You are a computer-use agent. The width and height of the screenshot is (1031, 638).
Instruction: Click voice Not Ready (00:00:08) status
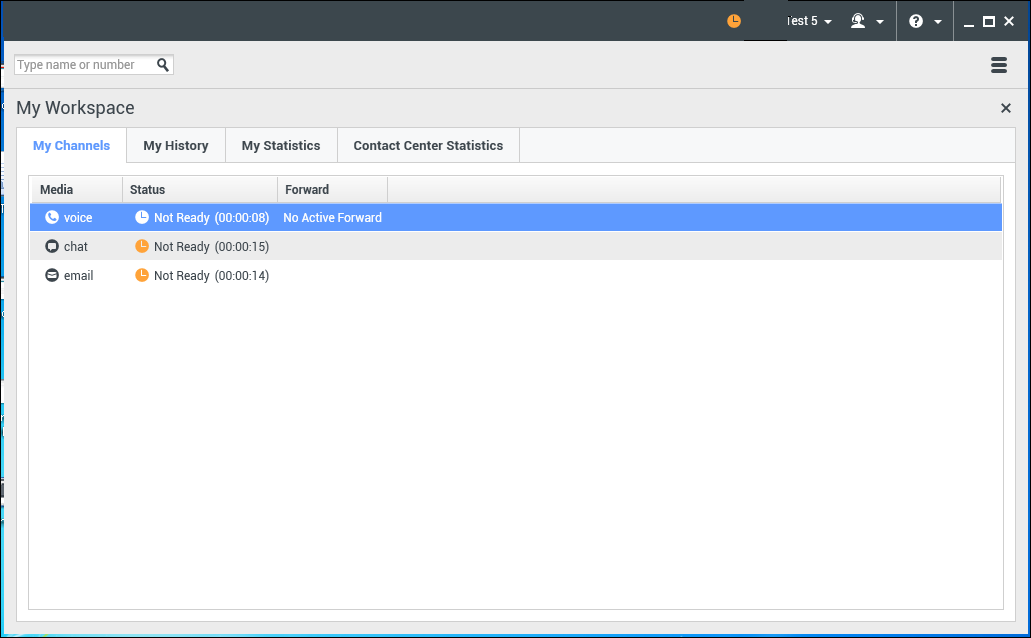(211, 218)
